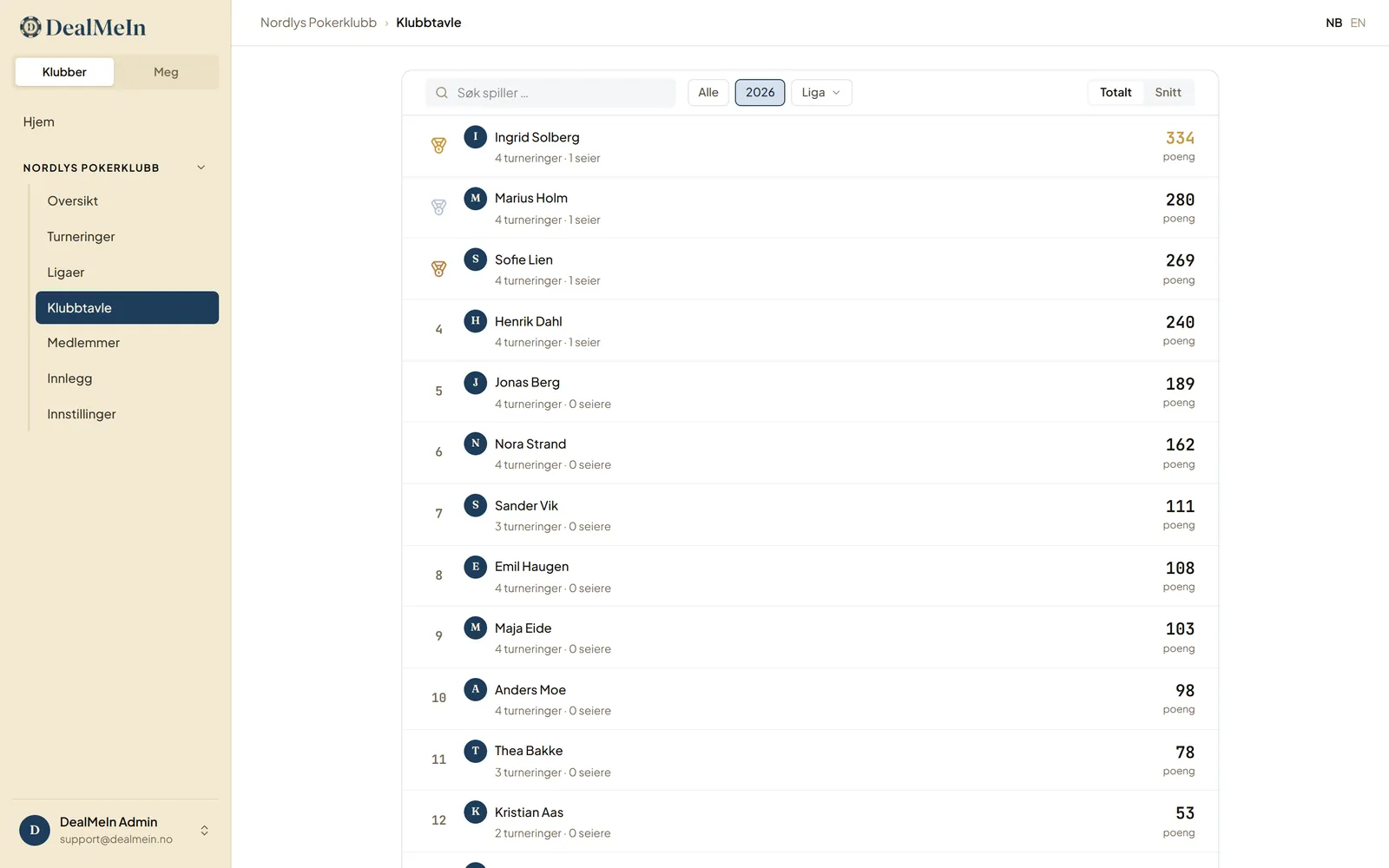
Task: Click Sofie Lien's 269 points
Action: click(1180, 260)
